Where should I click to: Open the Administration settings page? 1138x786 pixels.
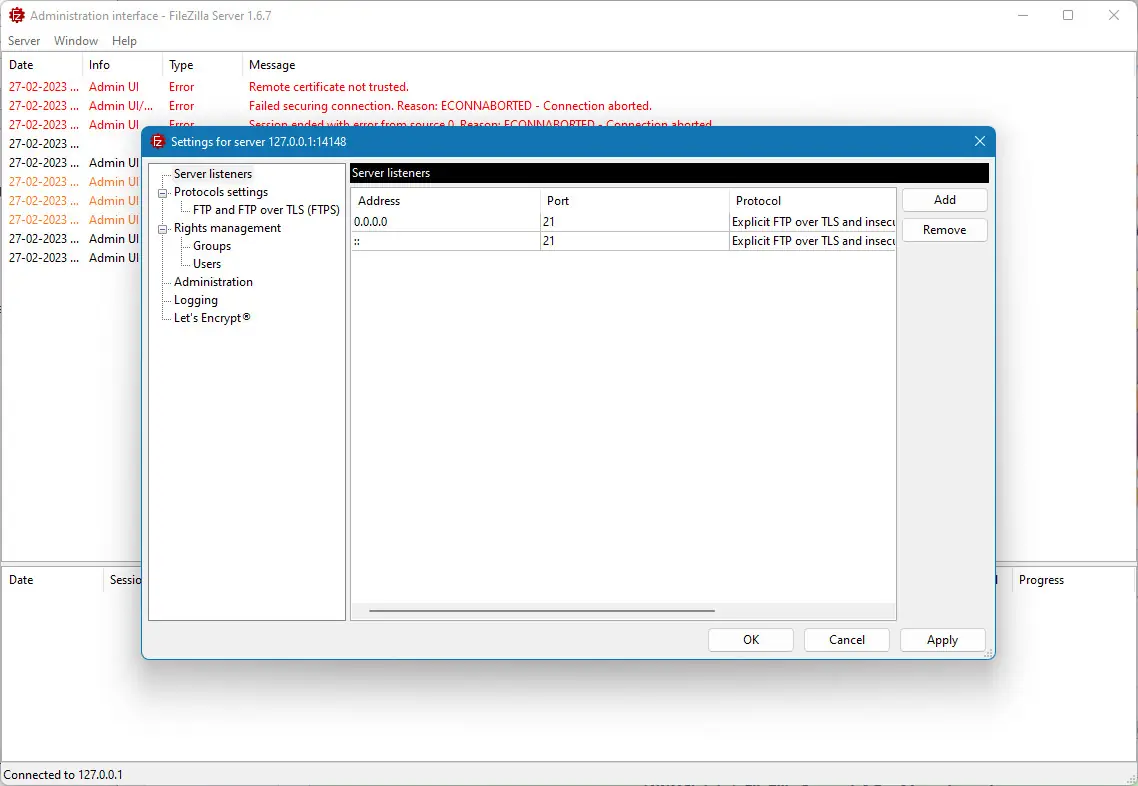coord(213,282)
